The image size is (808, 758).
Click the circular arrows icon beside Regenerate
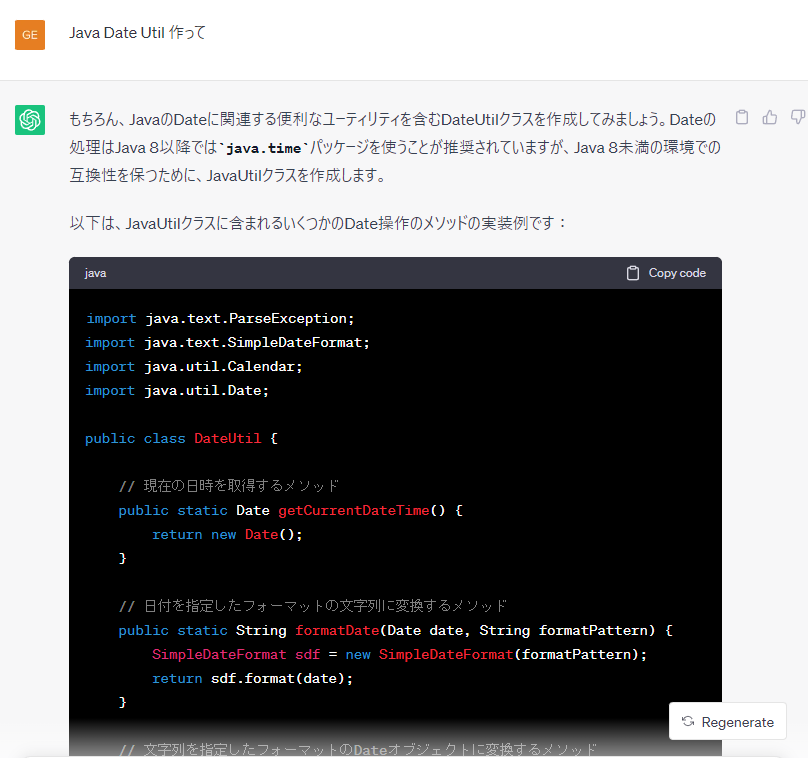point(688,722)
